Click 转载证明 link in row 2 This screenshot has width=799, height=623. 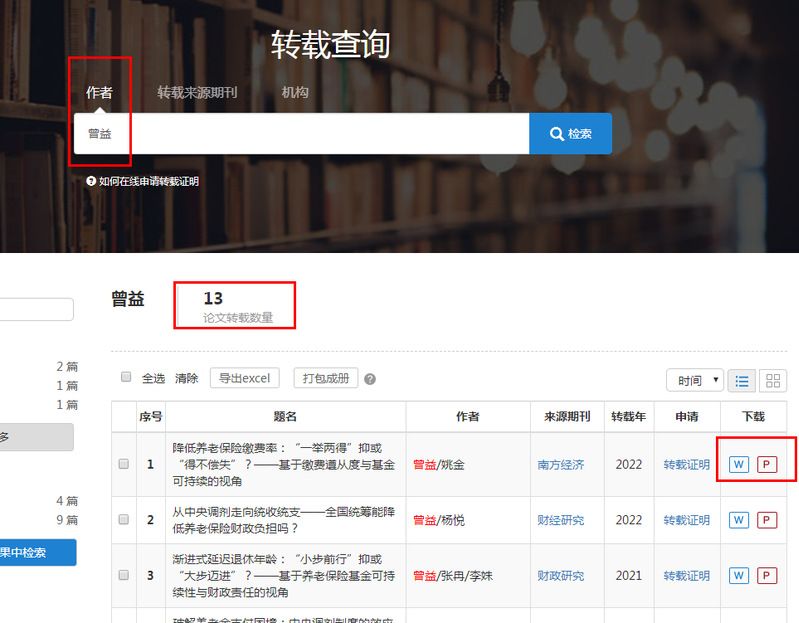(x=687, y=520)
